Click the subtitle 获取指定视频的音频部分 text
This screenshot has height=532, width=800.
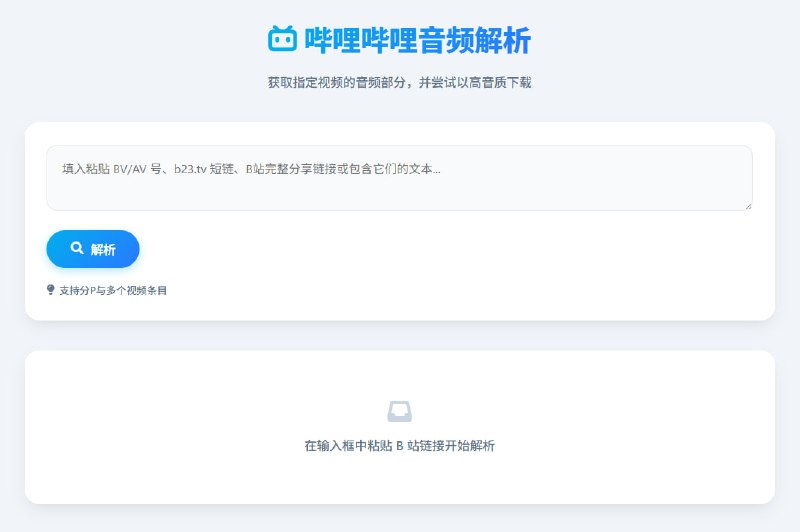337,82
